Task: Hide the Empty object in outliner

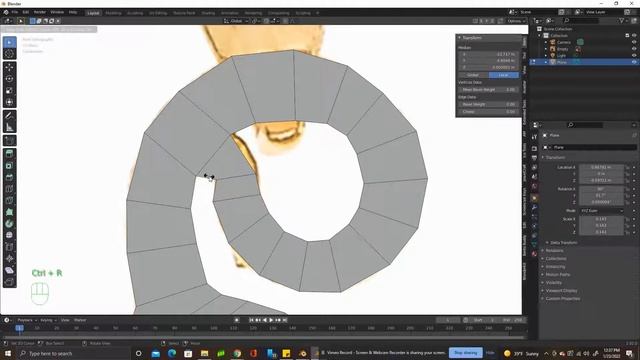Action: (634, 49)
